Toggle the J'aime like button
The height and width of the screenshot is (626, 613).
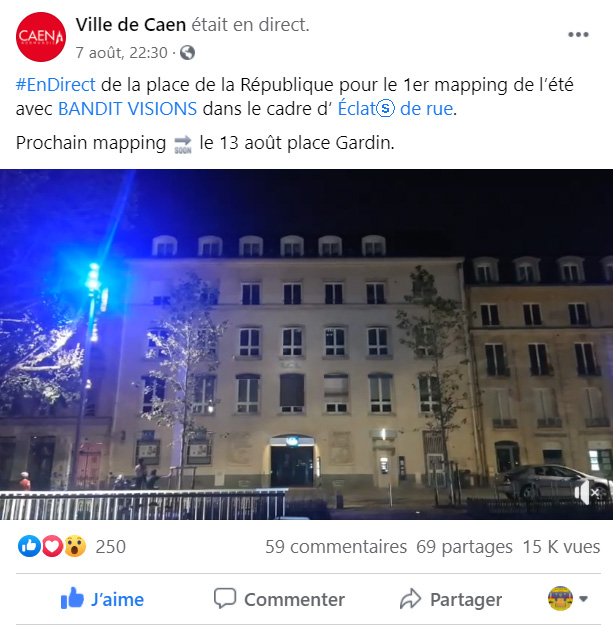coord(102,599)
